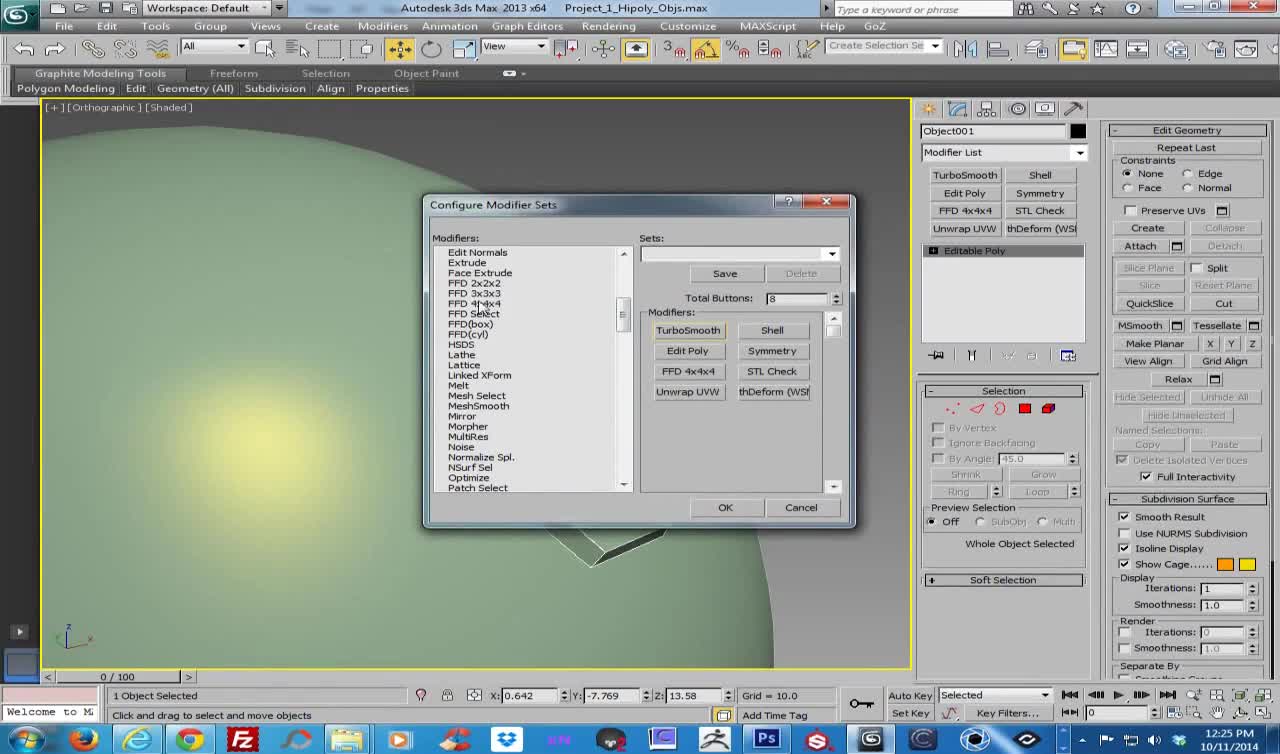Open the Modify command panel tab
The height and width of the screenshot is (754, 1280).
[958, 109]
